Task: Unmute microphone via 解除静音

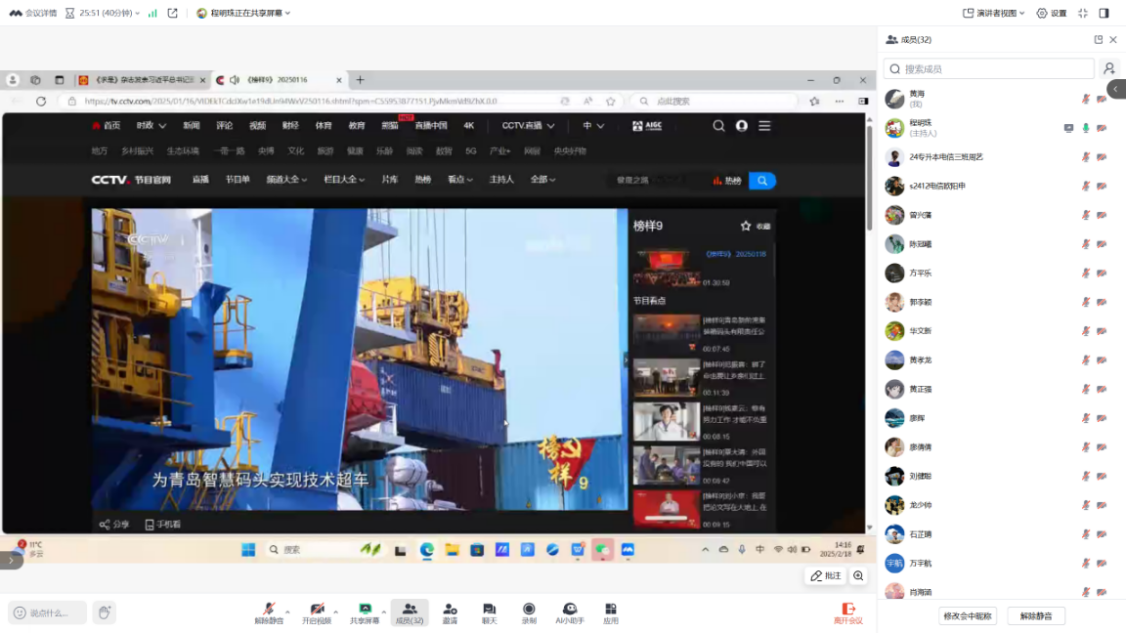Action: pyautogui.click(x=268, y=612)
